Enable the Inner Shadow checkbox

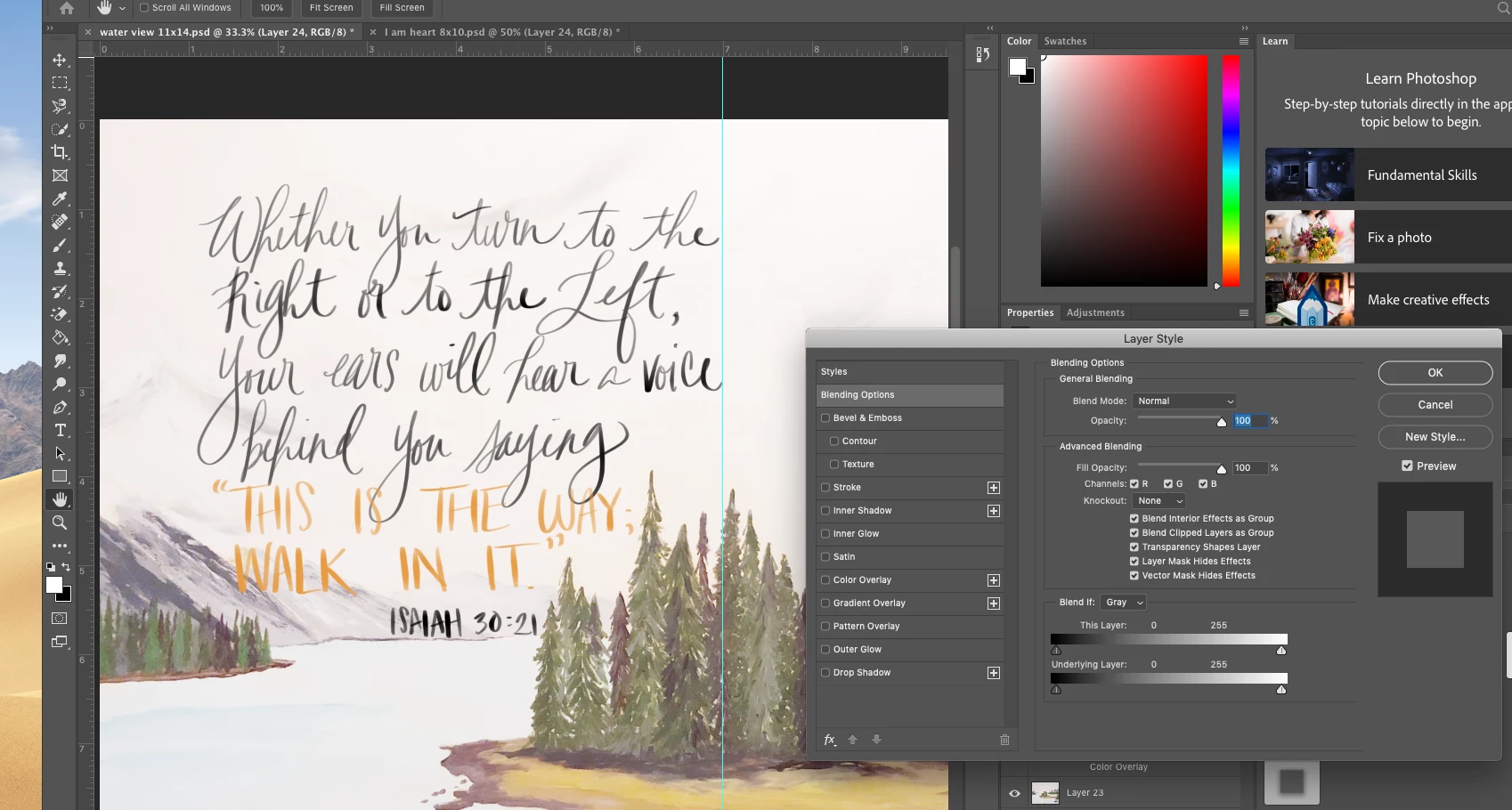pyautogui.click(x=825, y=511)
